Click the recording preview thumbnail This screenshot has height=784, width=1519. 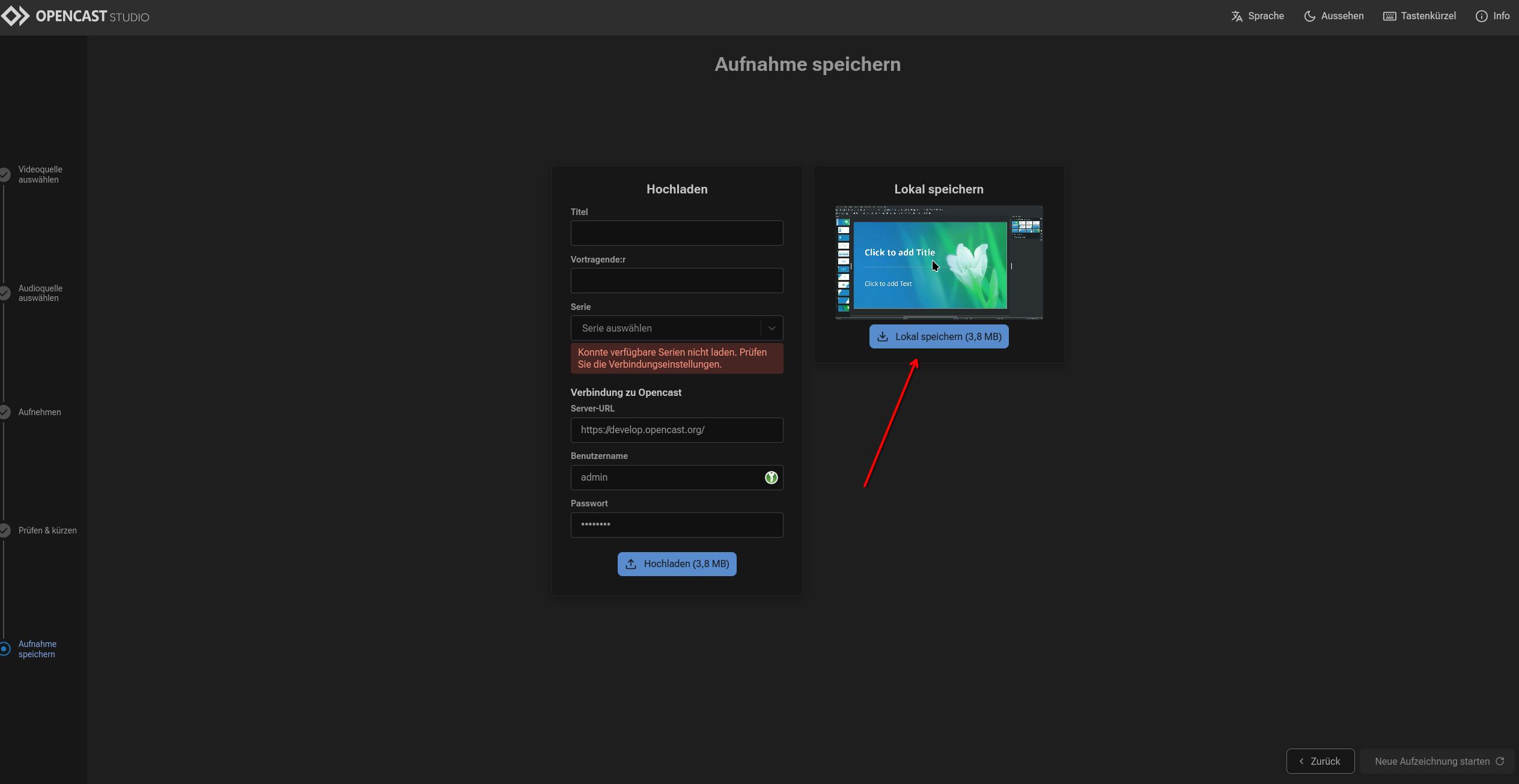point(939,263)
